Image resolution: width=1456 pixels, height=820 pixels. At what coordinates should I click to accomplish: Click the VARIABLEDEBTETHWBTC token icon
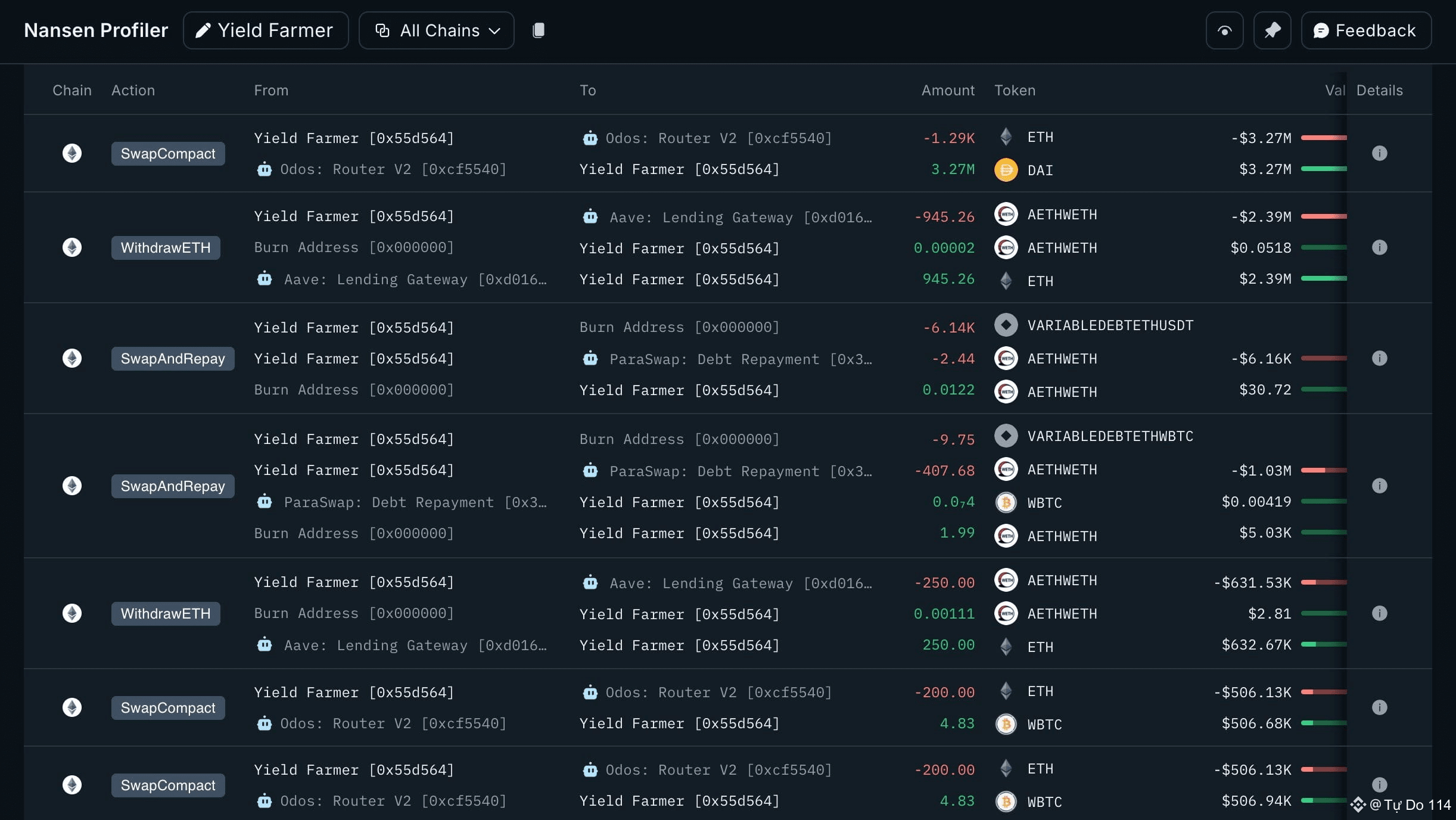tap(1006, 436)
